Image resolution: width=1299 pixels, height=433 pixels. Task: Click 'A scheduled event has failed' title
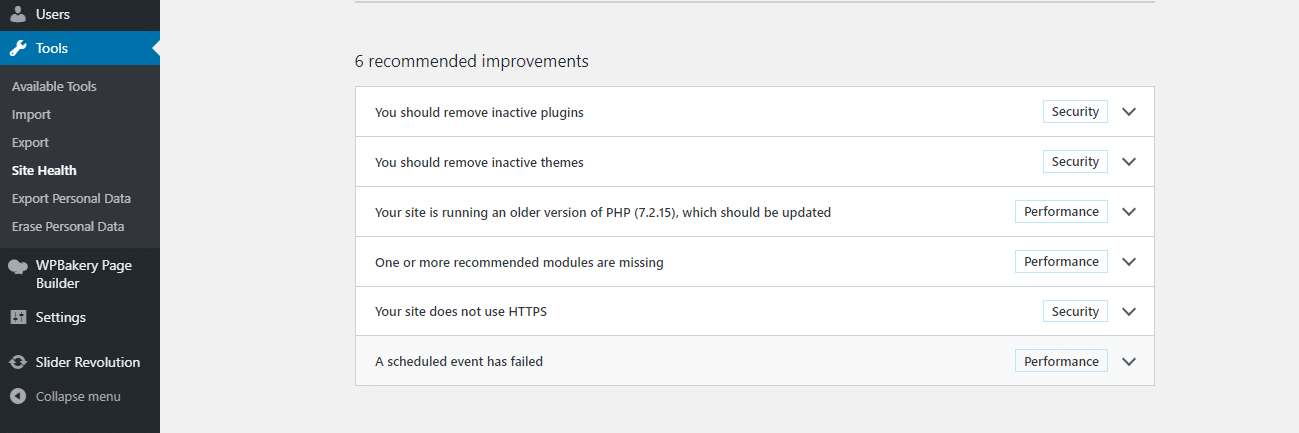click(459, 362)
